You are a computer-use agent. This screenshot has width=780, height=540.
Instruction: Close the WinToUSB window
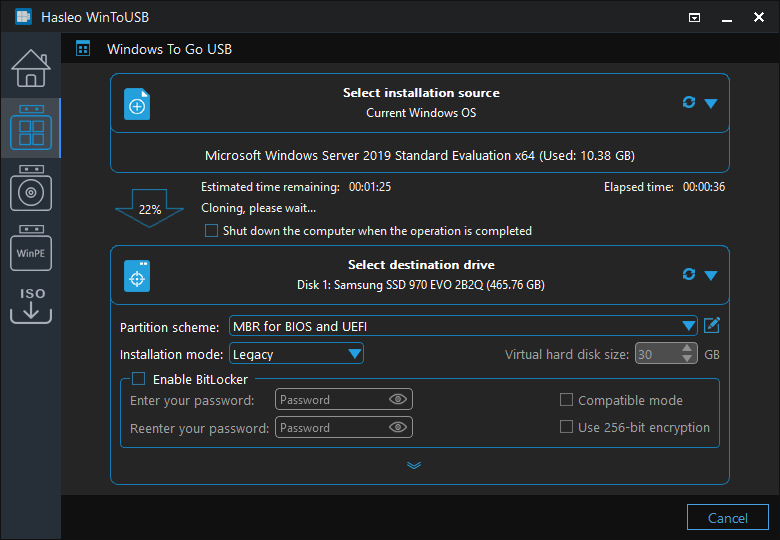pos(759,17)
